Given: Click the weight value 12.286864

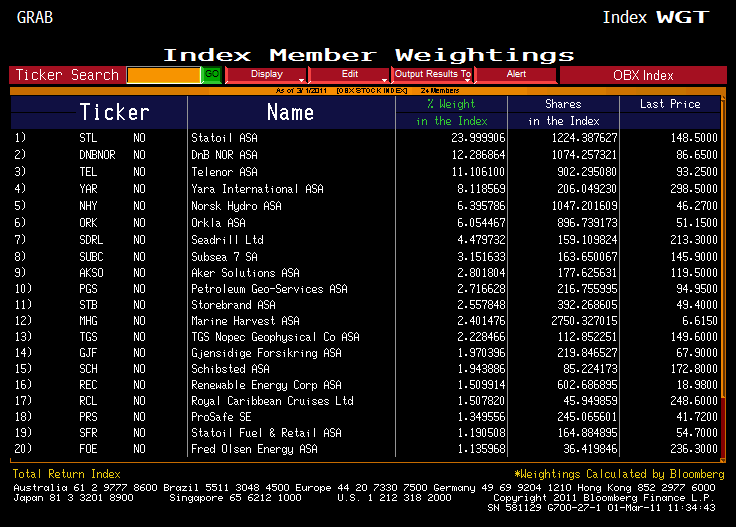Looking at the screenshot, I should (478, 155).
